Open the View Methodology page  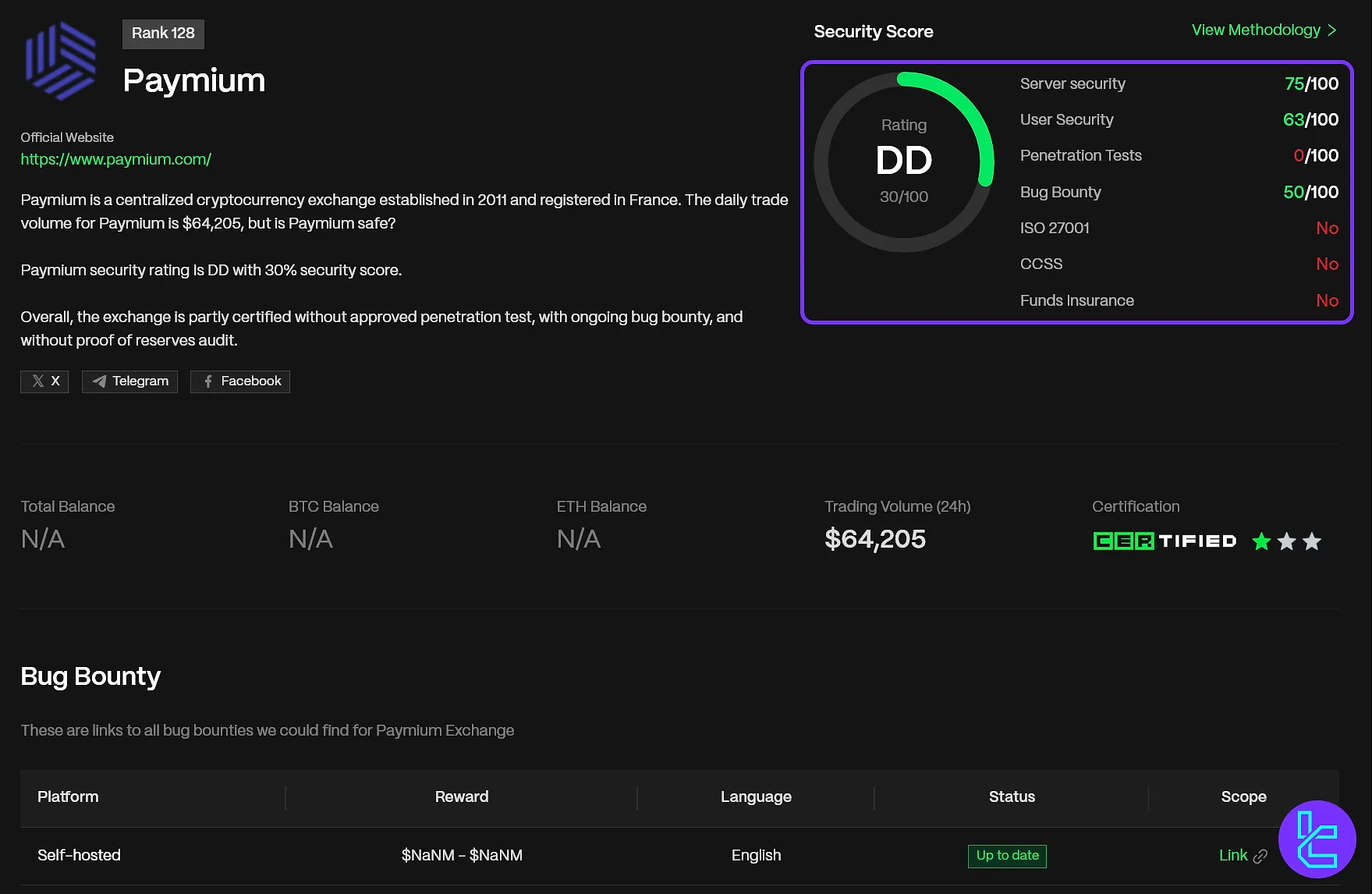1258,30
